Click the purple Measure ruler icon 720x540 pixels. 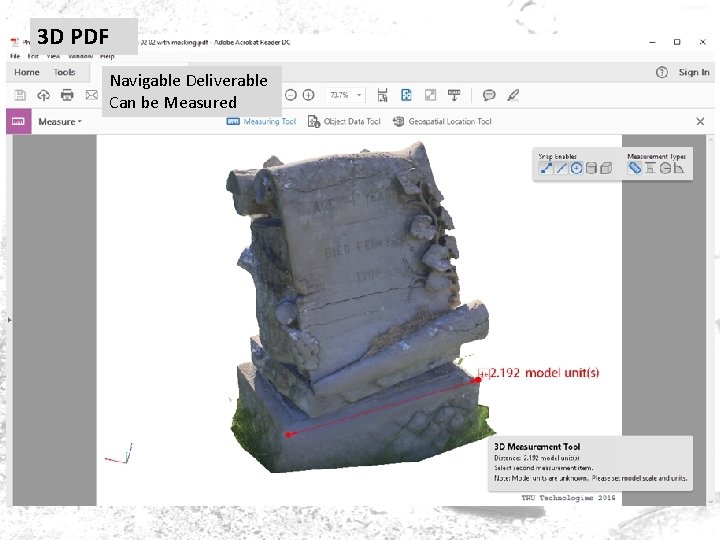18,121
